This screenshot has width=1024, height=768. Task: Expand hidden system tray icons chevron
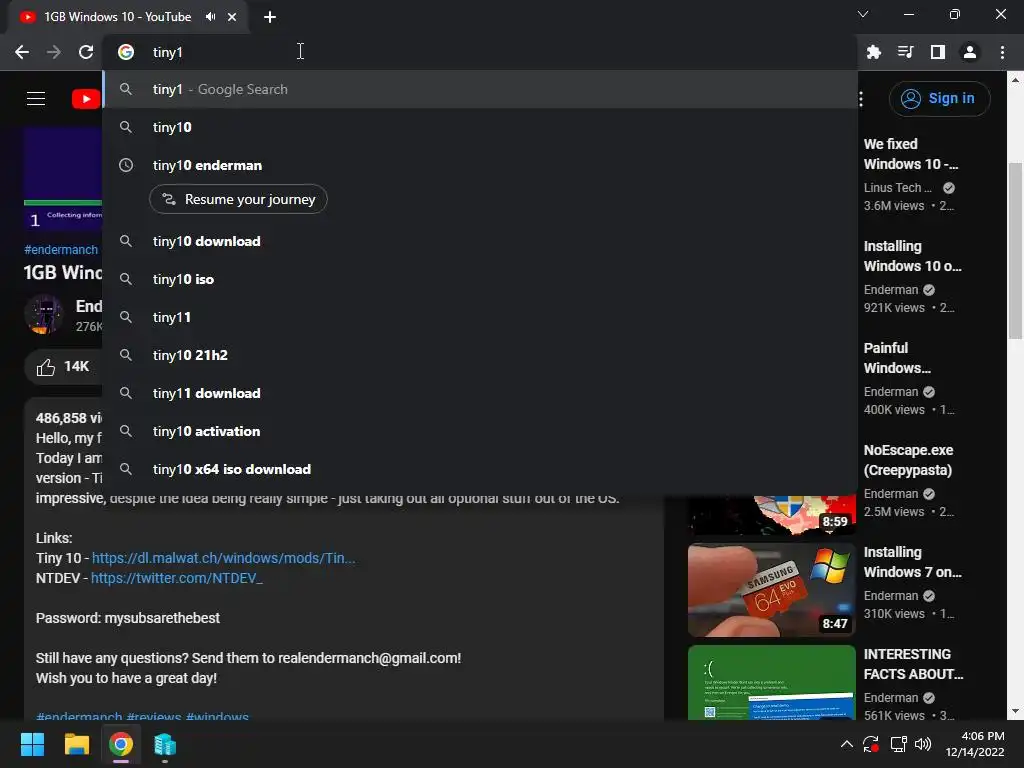click(x=846, y=744)
